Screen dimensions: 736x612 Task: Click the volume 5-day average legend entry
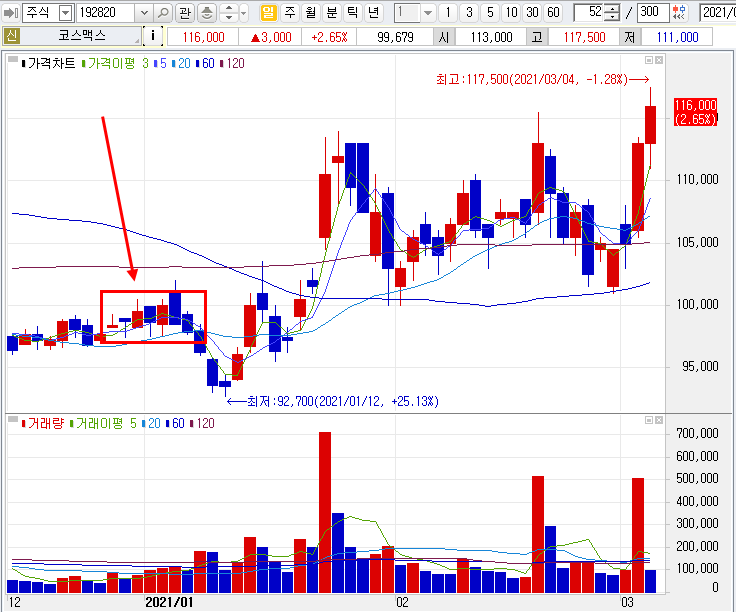[133, 423]
